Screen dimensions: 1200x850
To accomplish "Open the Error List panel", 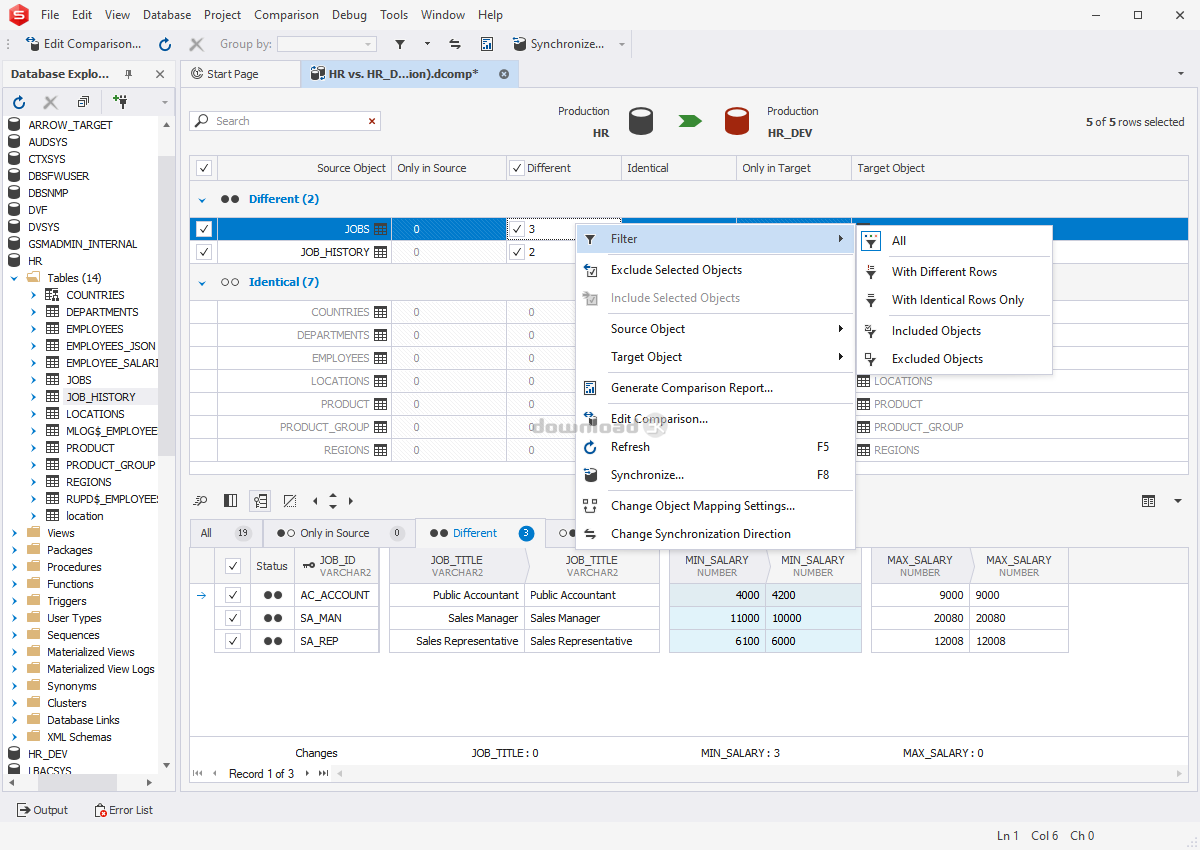I will pyautogui.click(x=123, y=810).
